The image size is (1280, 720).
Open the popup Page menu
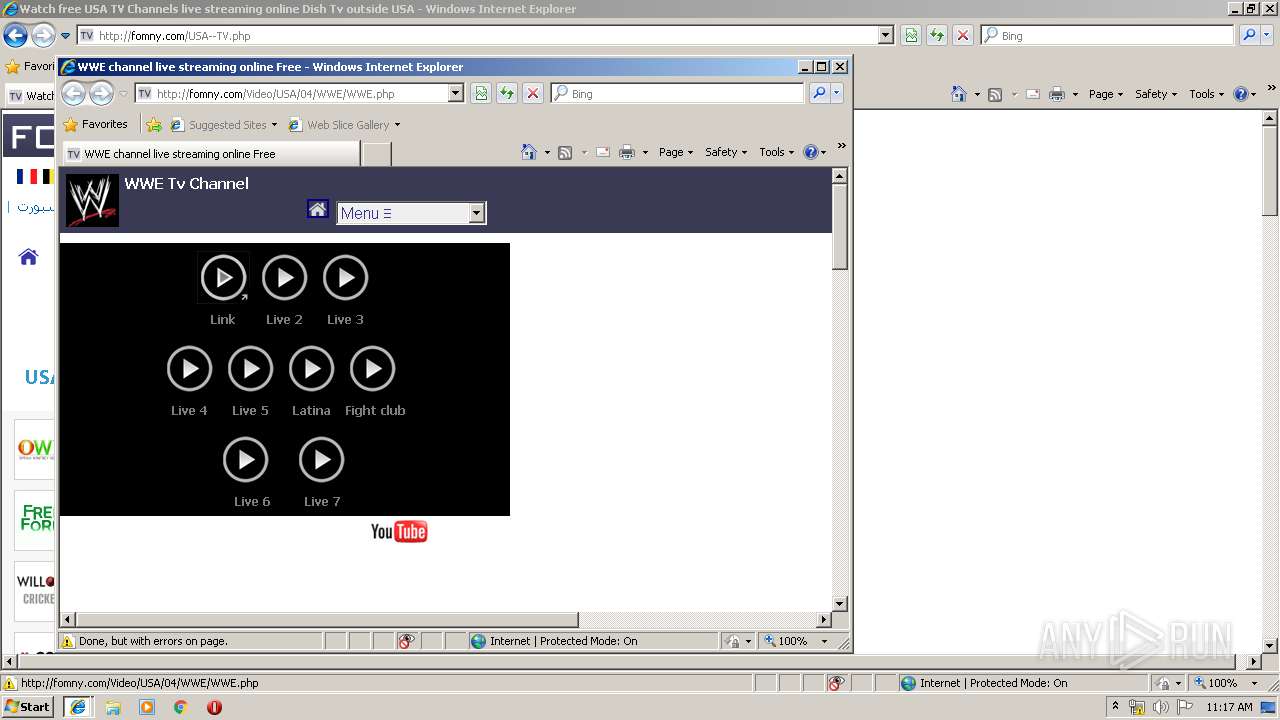tap(676, 152)
